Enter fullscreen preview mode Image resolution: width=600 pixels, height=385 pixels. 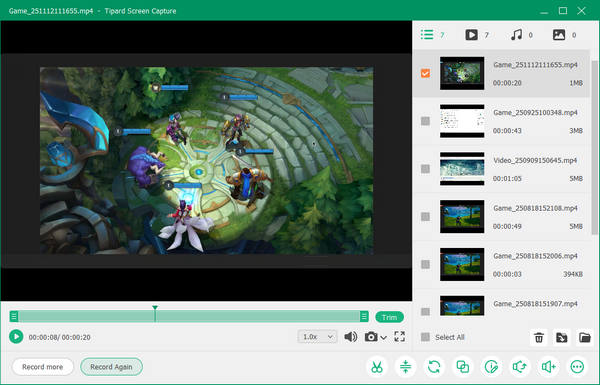coord(399,337)
